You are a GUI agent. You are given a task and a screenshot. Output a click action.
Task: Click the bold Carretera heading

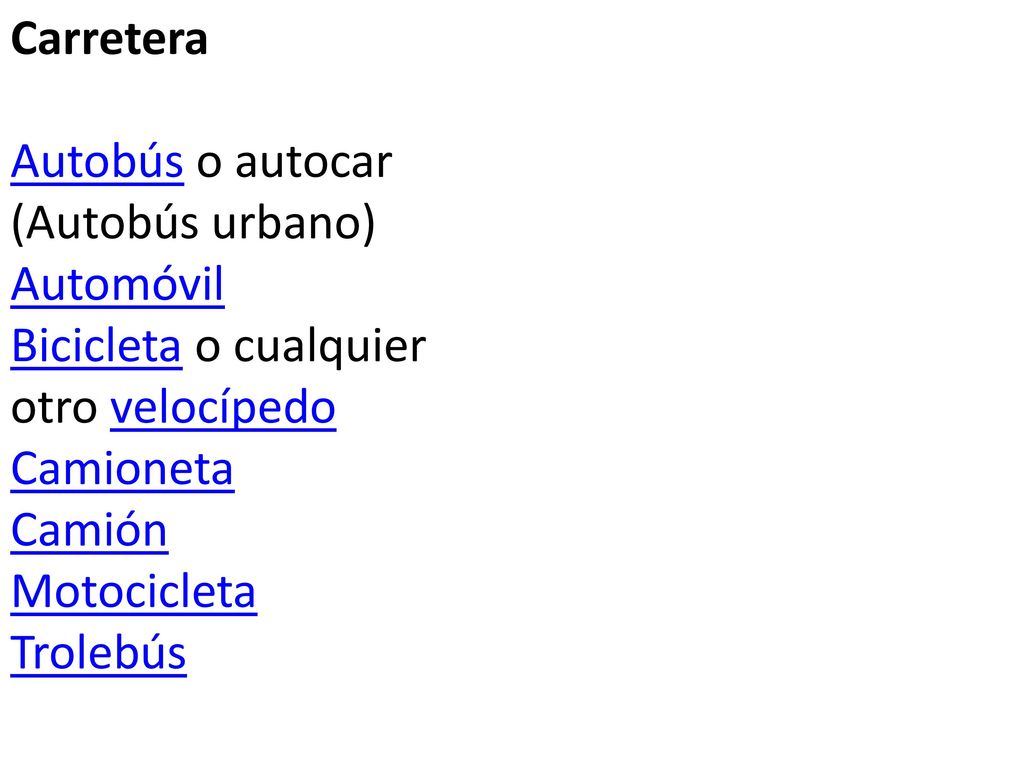(110, 39)
